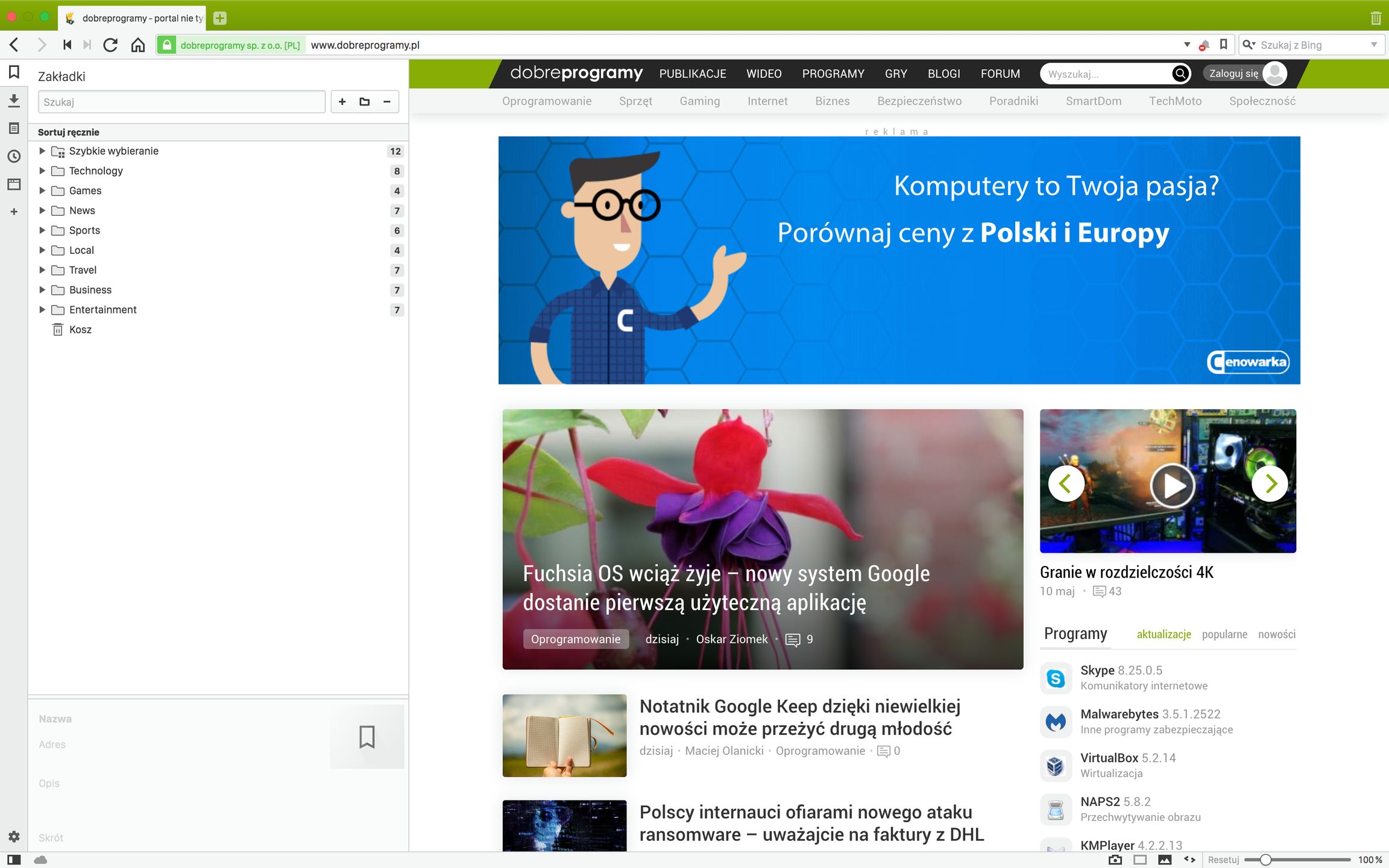Open the PROGRAMY menu on dobreprogramy
The image size is (1389, 868).
(x=833, y=74)
